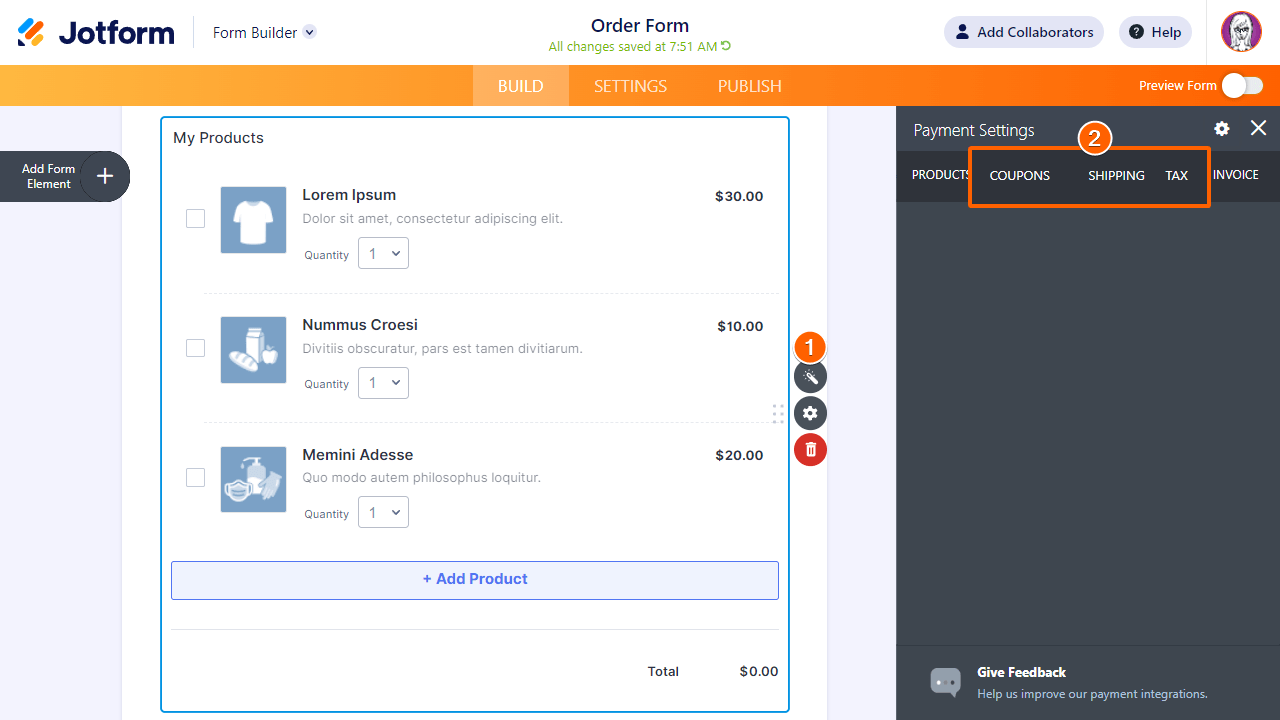
Task: Open the TAX tab
Action: click(1176, 176)
